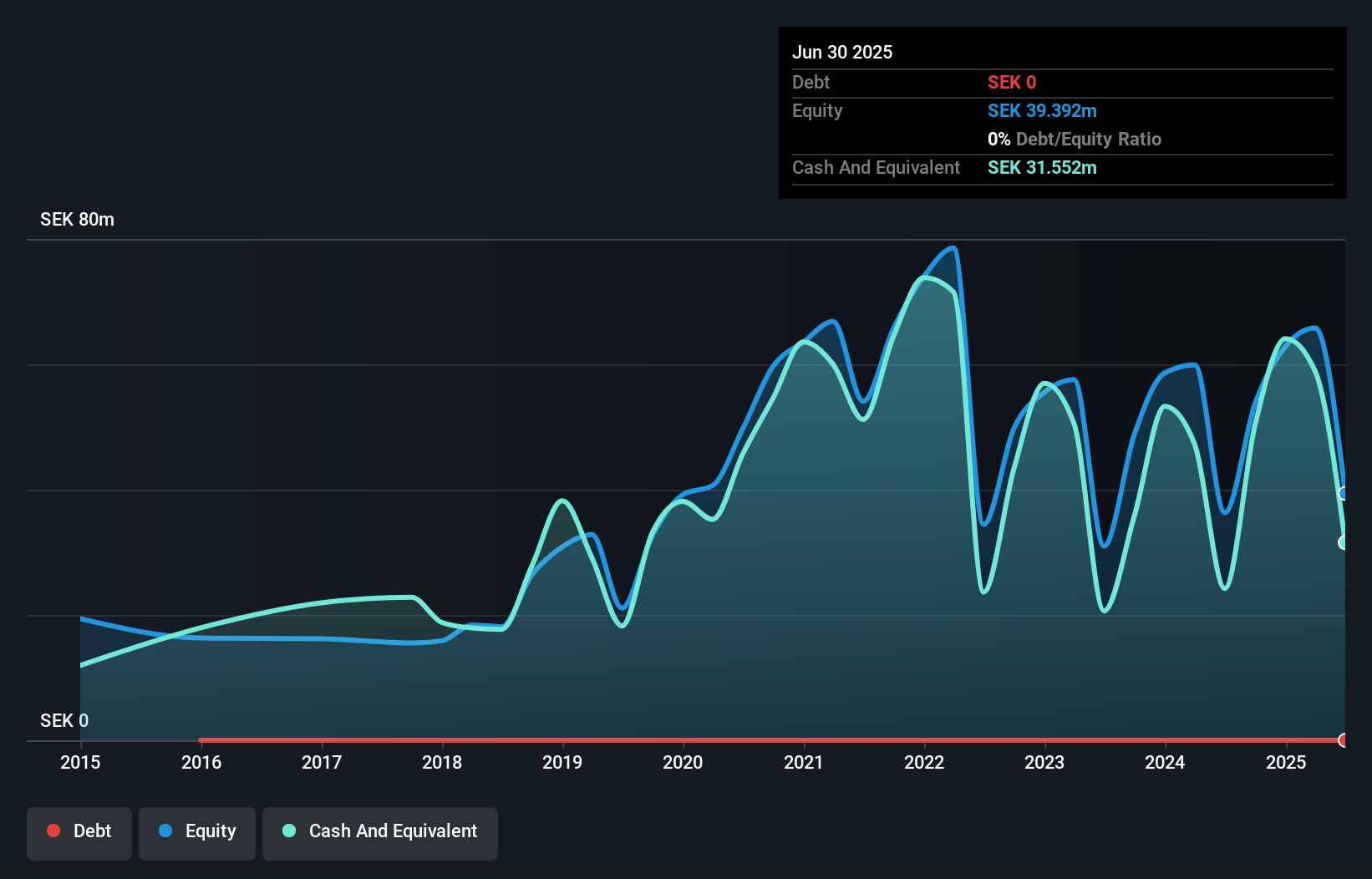Screen dimensions: 1372x879
Task: Click the SEK 80m axis label
Action: (x=77, y=219)
